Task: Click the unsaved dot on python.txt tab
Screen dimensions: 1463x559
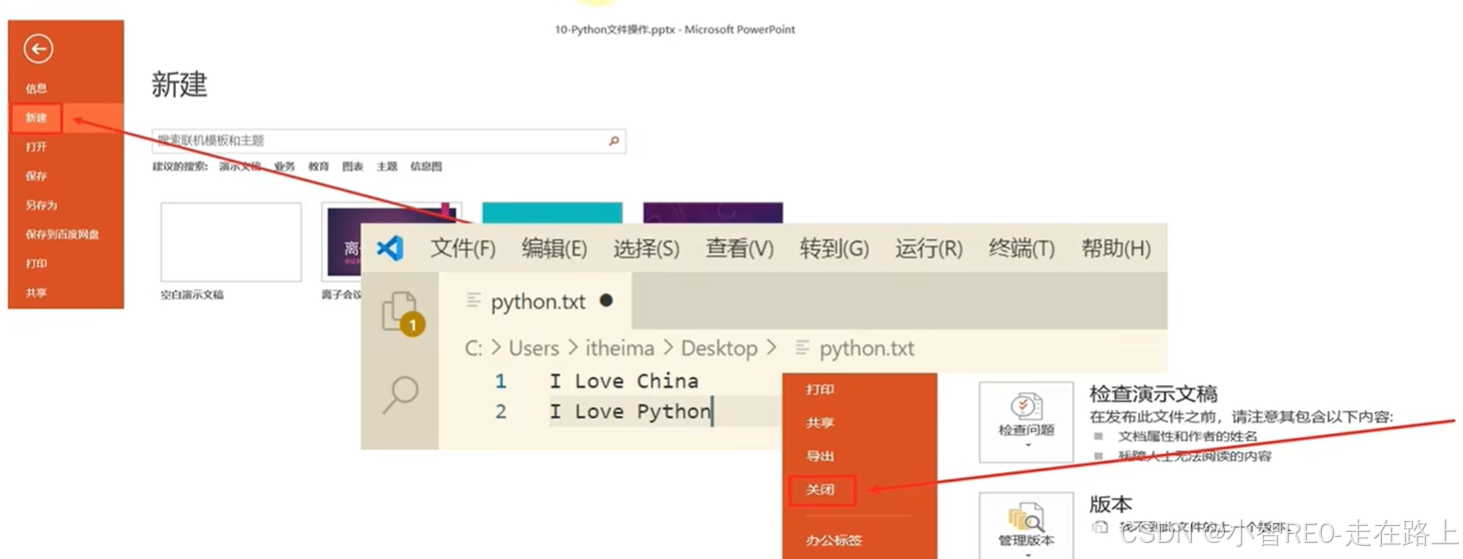Action: [x=606, y=300]
